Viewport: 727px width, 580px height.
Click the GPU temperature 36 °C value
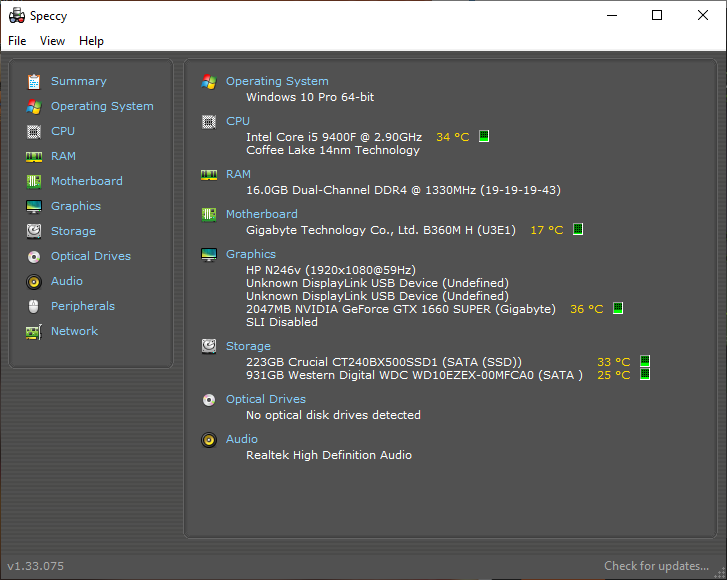[x=587, y=309]
